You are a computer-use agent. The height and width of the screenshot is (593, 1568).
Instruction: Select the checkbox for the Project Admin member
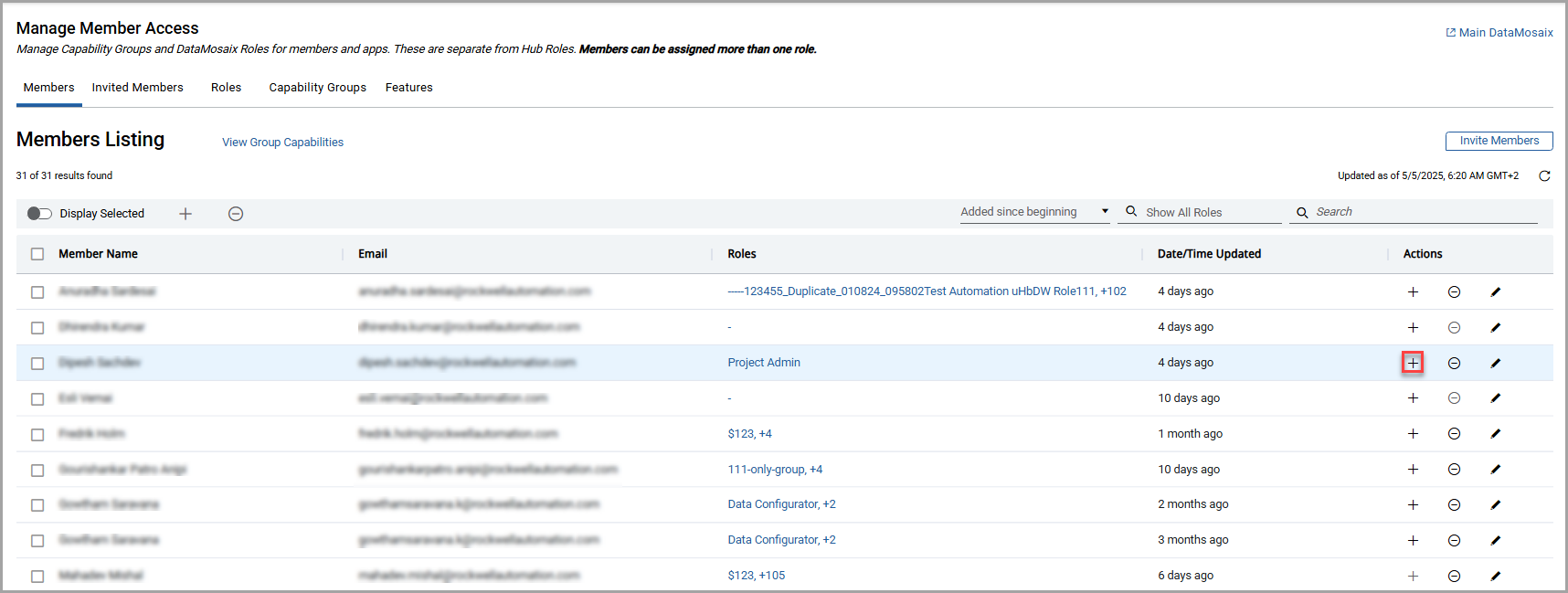37,363
